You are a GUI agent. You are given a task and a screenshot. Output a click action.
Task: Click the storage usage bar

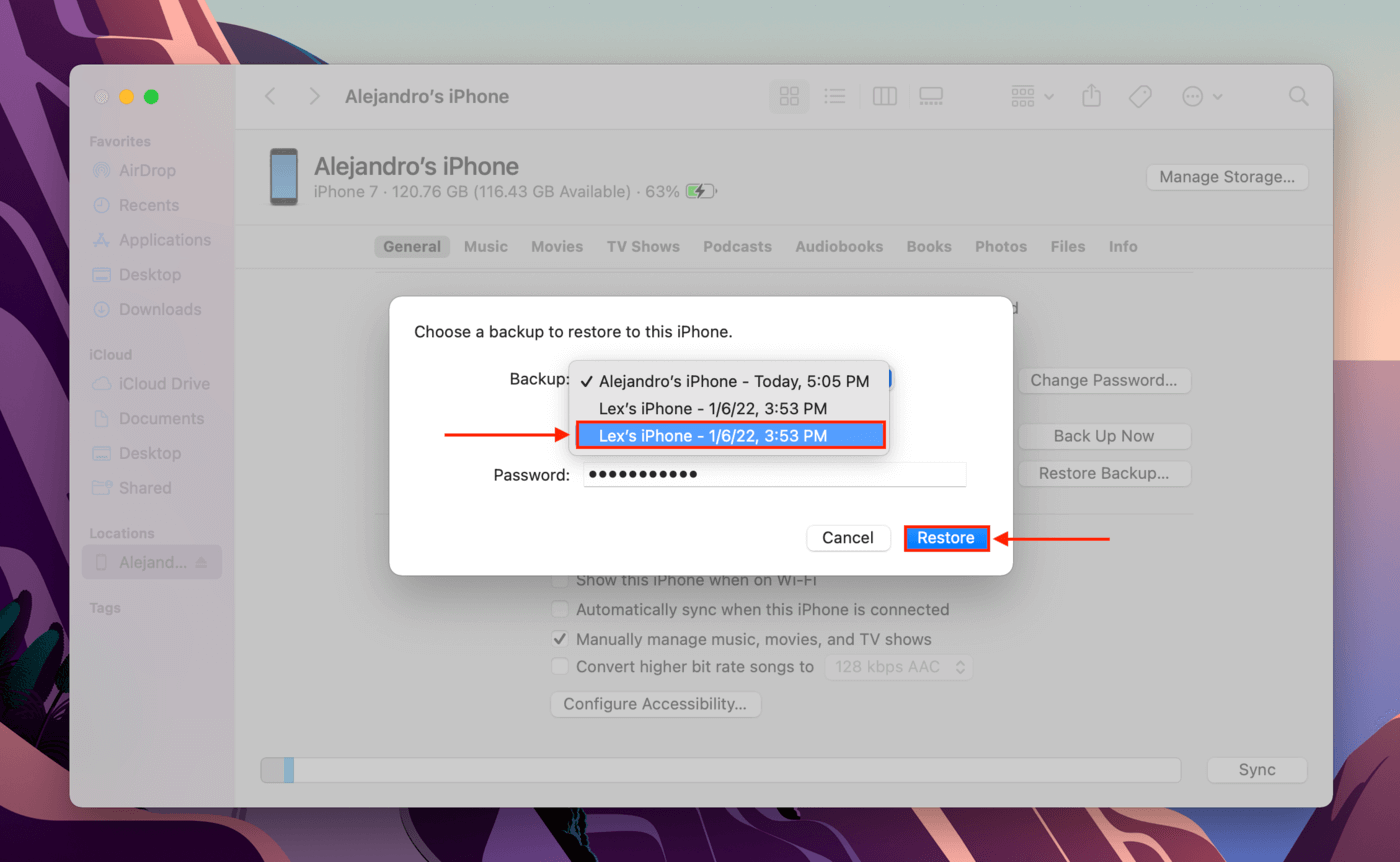pyautogui.click(x=720, y=770)
